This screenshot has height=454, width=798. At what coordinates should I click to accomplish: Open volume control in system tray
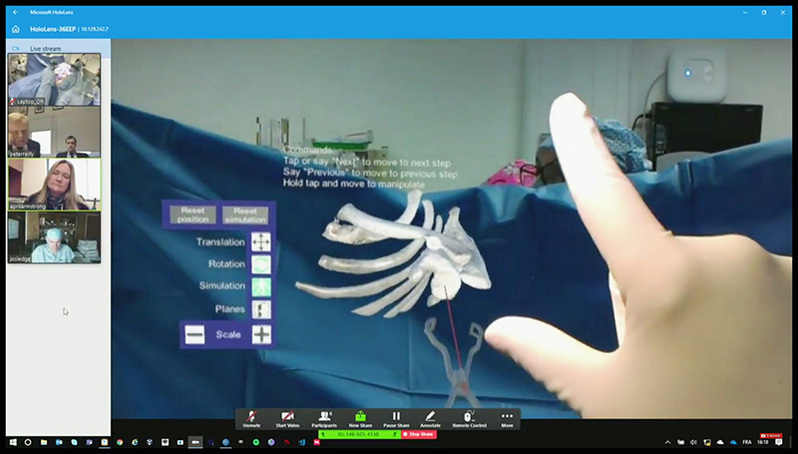point(694,443)
